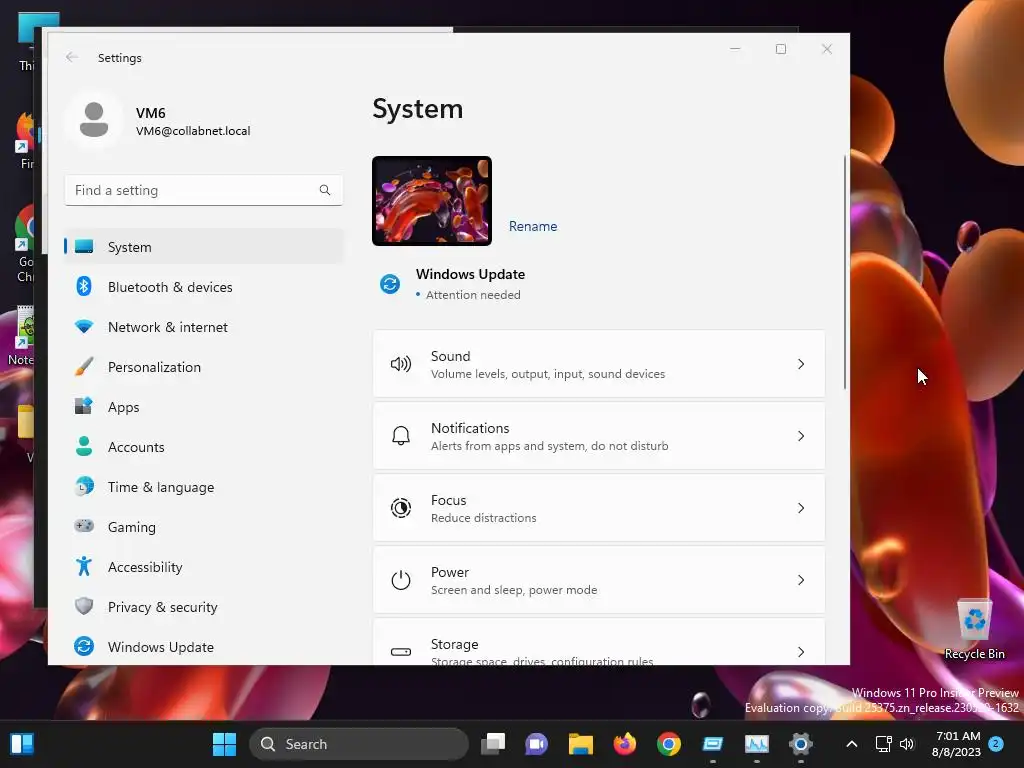Viewport: 1024px width, 768px height.
Task: Go to Network & internet settings
Action: tap(203, 327)
